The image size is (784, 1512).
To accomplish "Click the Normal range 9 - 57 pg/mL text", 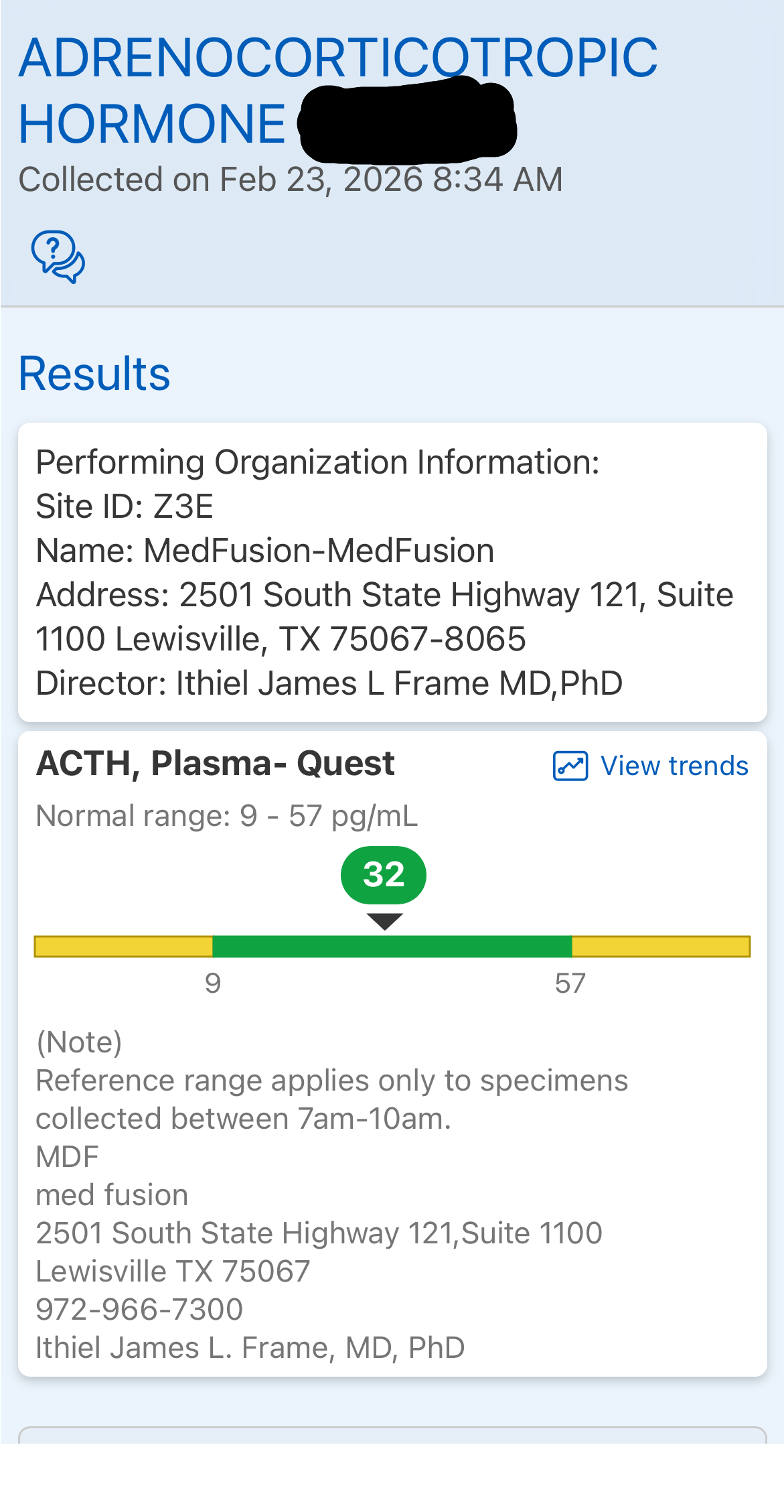I will pyautogui.click(x=227, y=816).
